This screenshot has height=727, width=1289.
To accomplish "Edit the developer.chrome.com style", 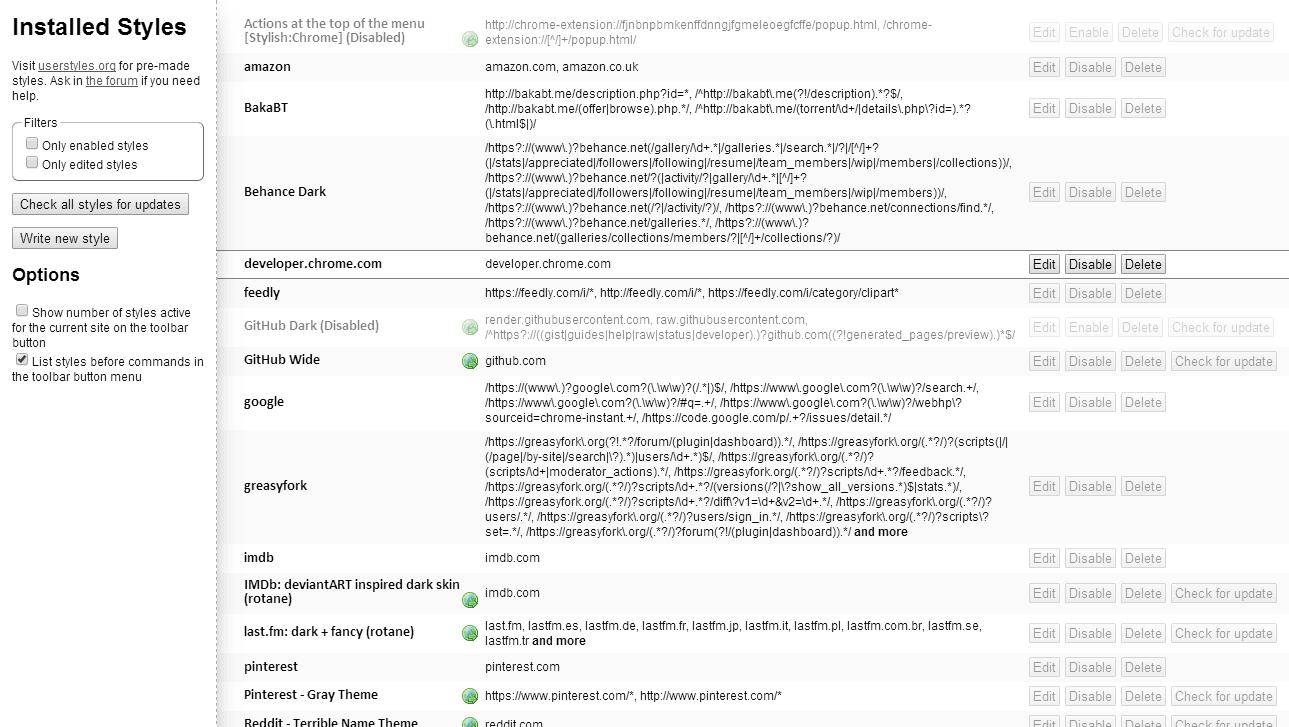I will [1043, 263].
